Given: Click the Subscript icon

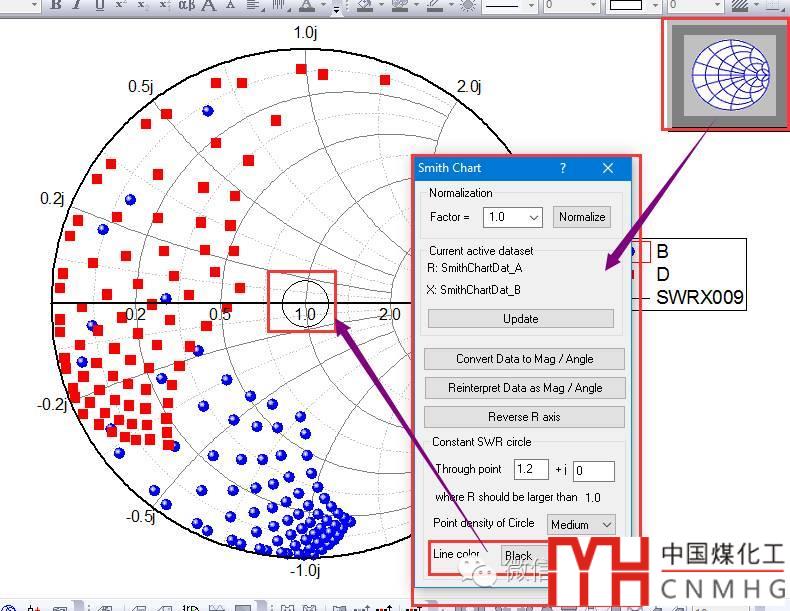Looking at the screenshot, I should tap(142, 5).
